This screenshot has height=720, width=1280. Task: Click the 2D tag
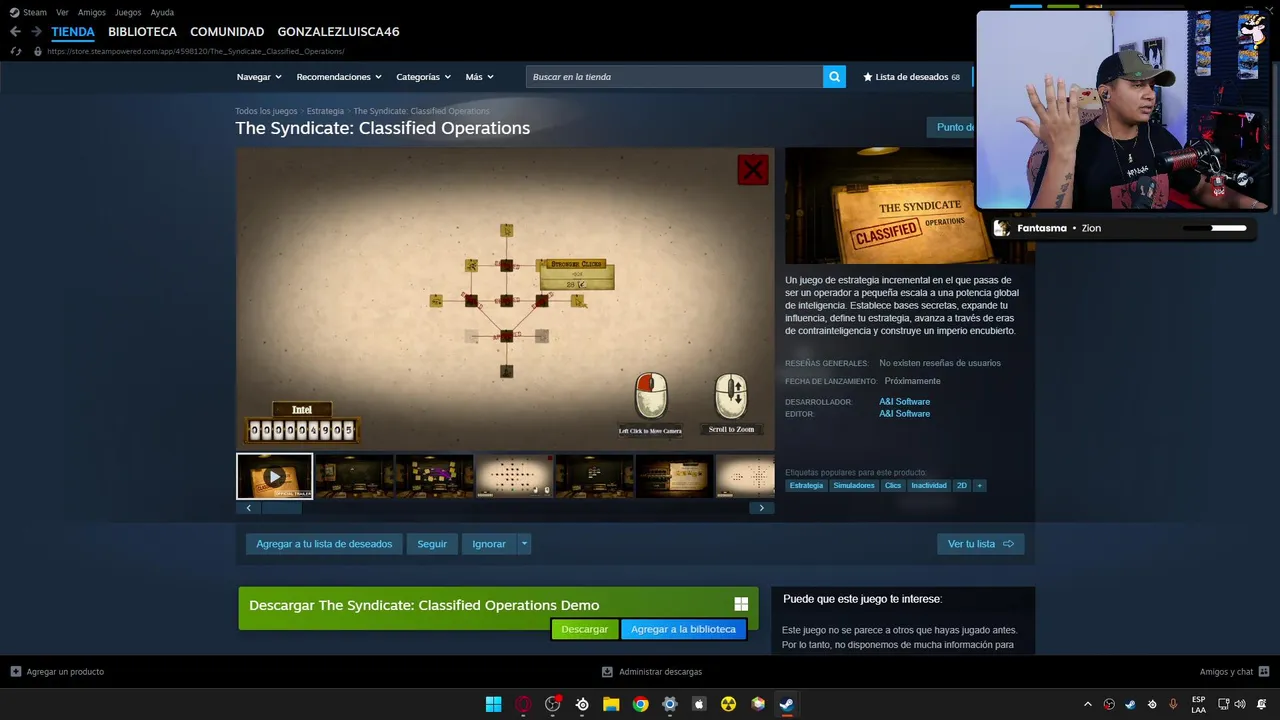962,486
